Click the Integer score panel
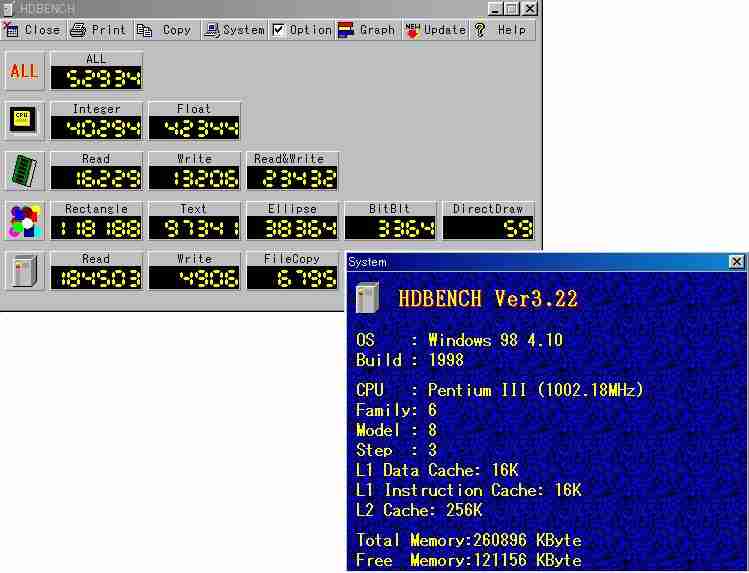Screen dimensions: 749x573 coord(96,121)
